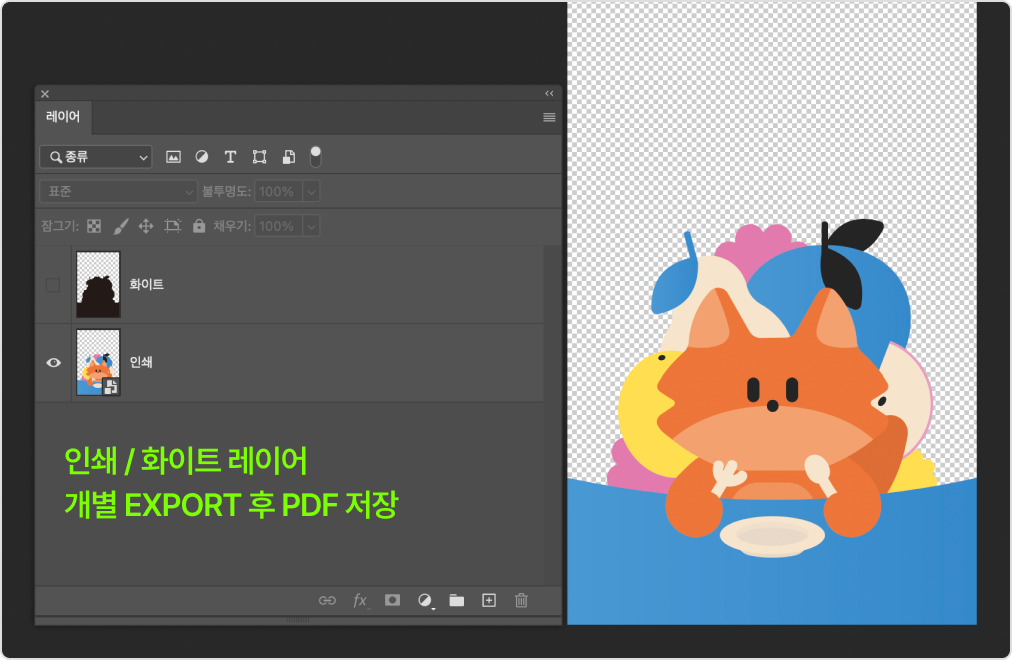Create a new layer group folder

(x=456, y=600)
